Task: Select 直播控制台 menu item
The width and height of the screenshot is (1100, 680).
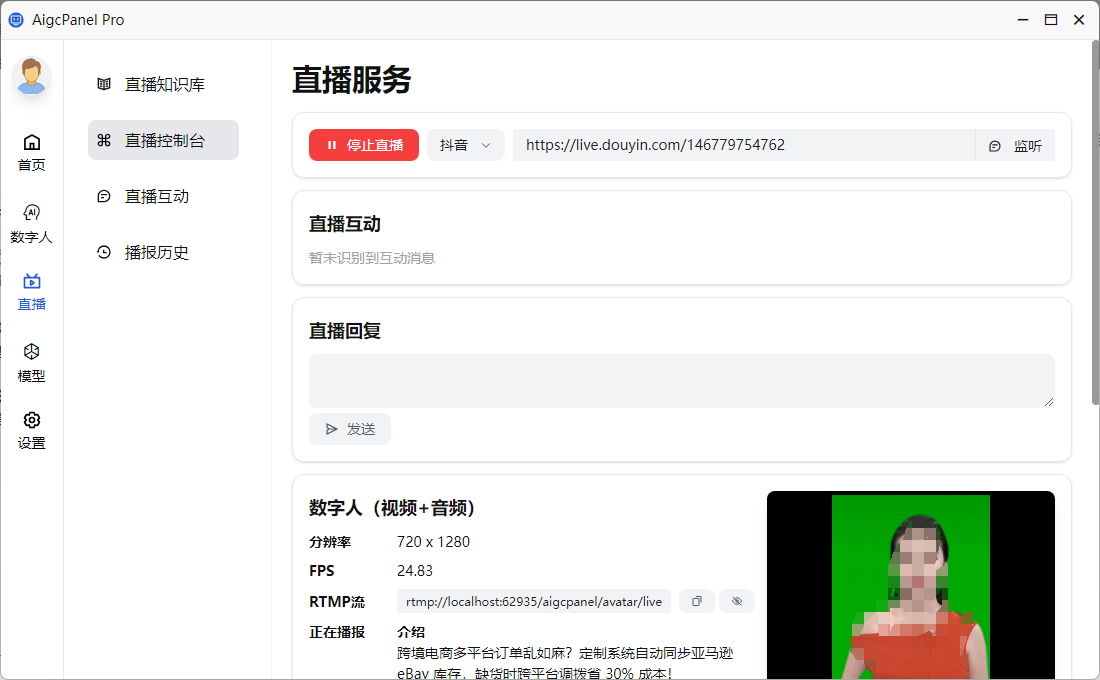Action: coord(163,140)
